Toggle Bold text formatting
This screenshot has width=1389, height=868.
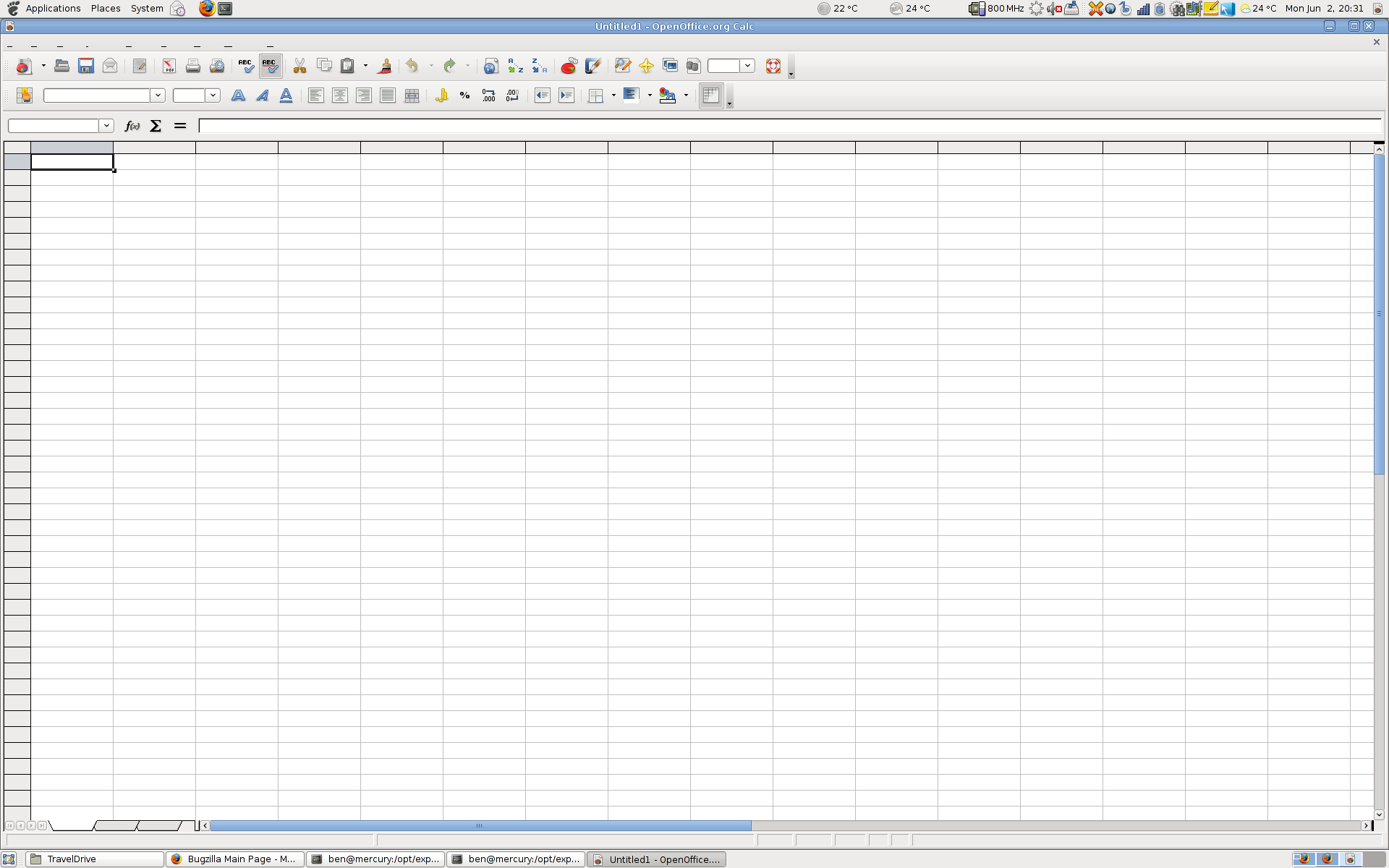pyautogui.click(x=238, y=95)
